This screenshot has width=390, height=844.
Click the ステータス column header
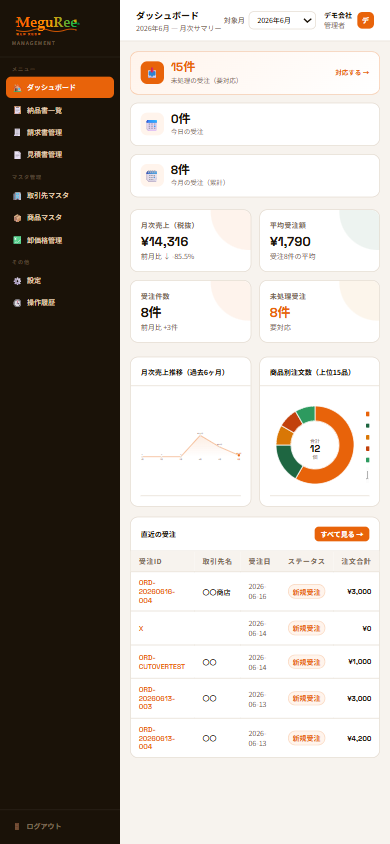click(306, 561)
